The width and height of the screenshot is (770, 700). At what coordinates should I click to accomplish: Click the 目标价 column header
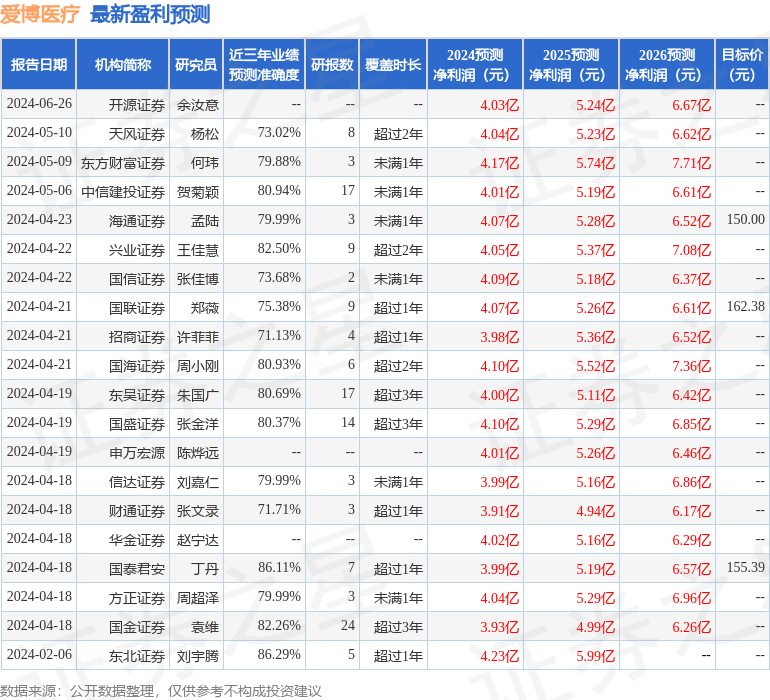[742, 64]
